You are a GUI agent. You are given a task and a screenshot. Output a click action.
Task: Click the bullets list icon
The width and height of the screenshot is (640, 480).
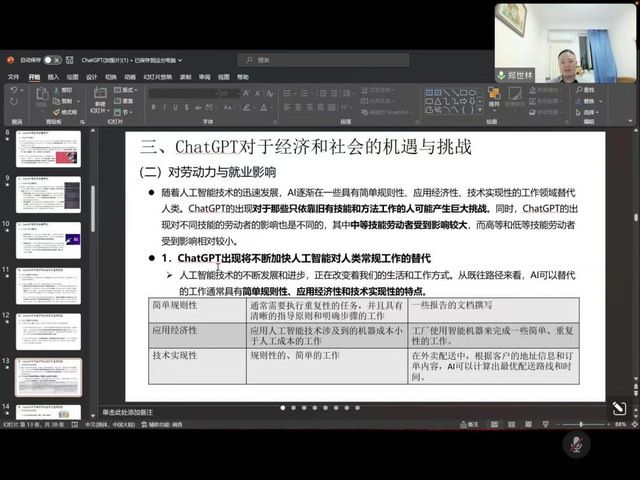pos(287,93)
